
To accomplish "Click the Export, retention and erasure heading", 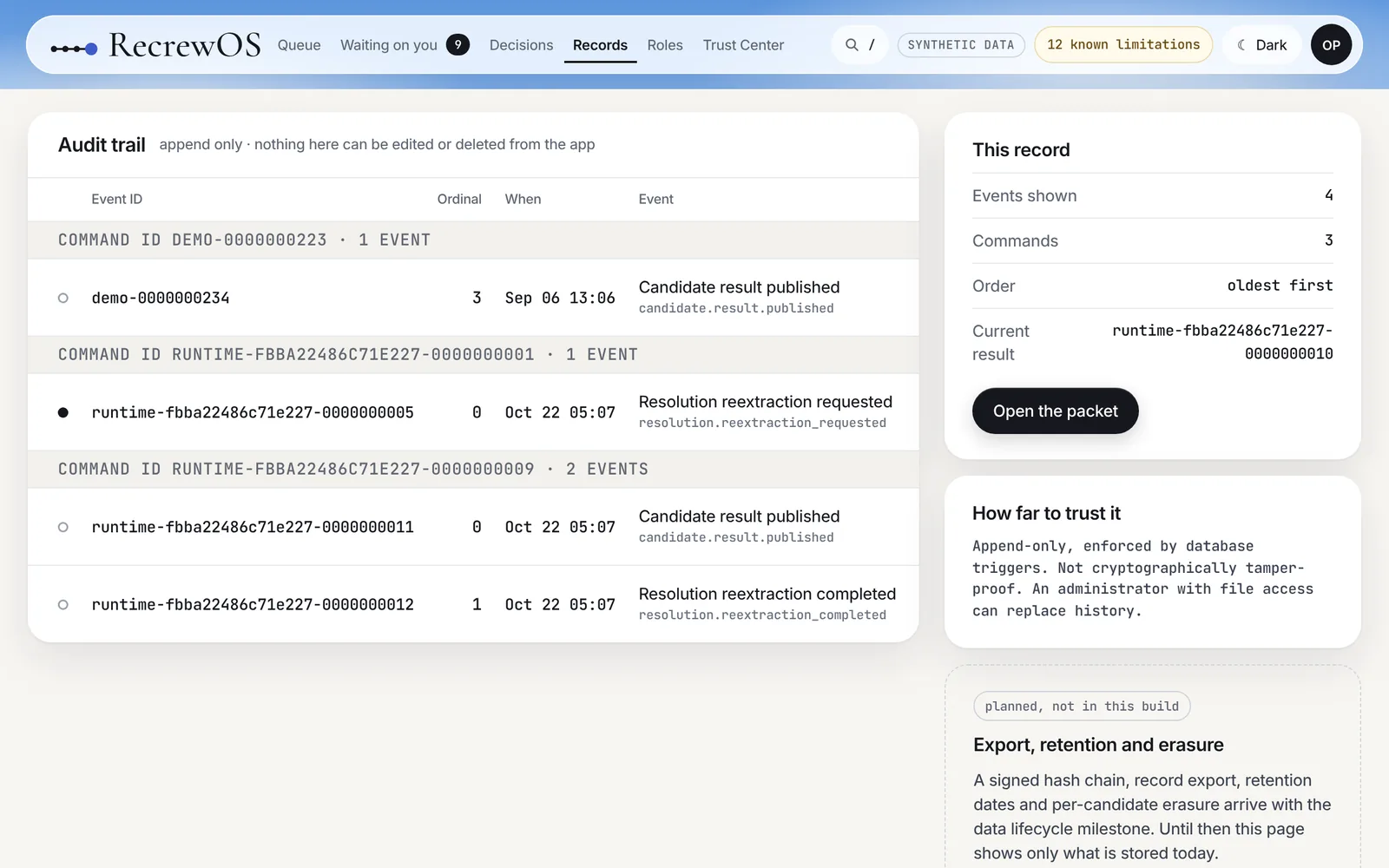I will [1098, 745].
